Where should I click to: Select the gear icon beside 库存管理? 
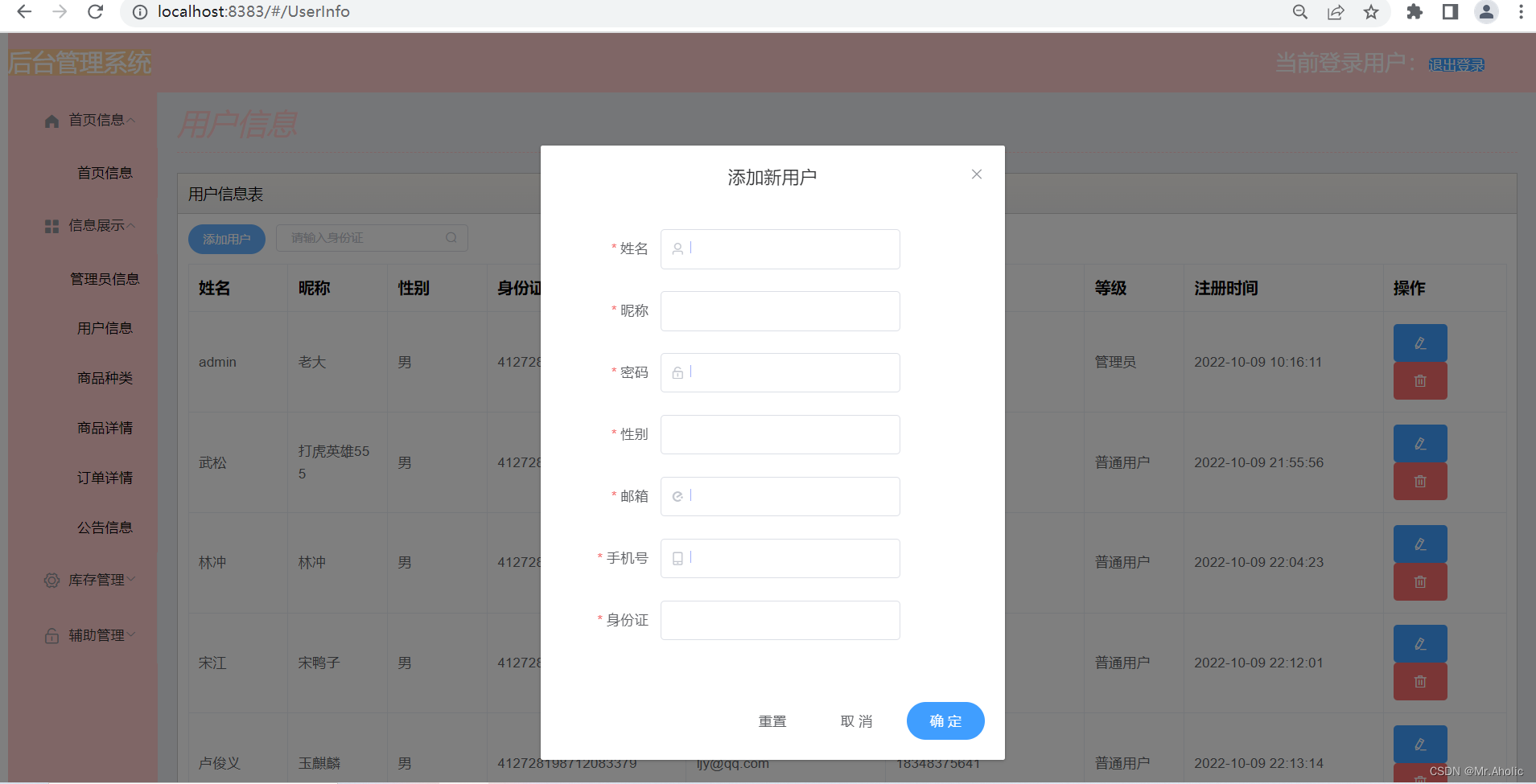(x=51, y=580)
